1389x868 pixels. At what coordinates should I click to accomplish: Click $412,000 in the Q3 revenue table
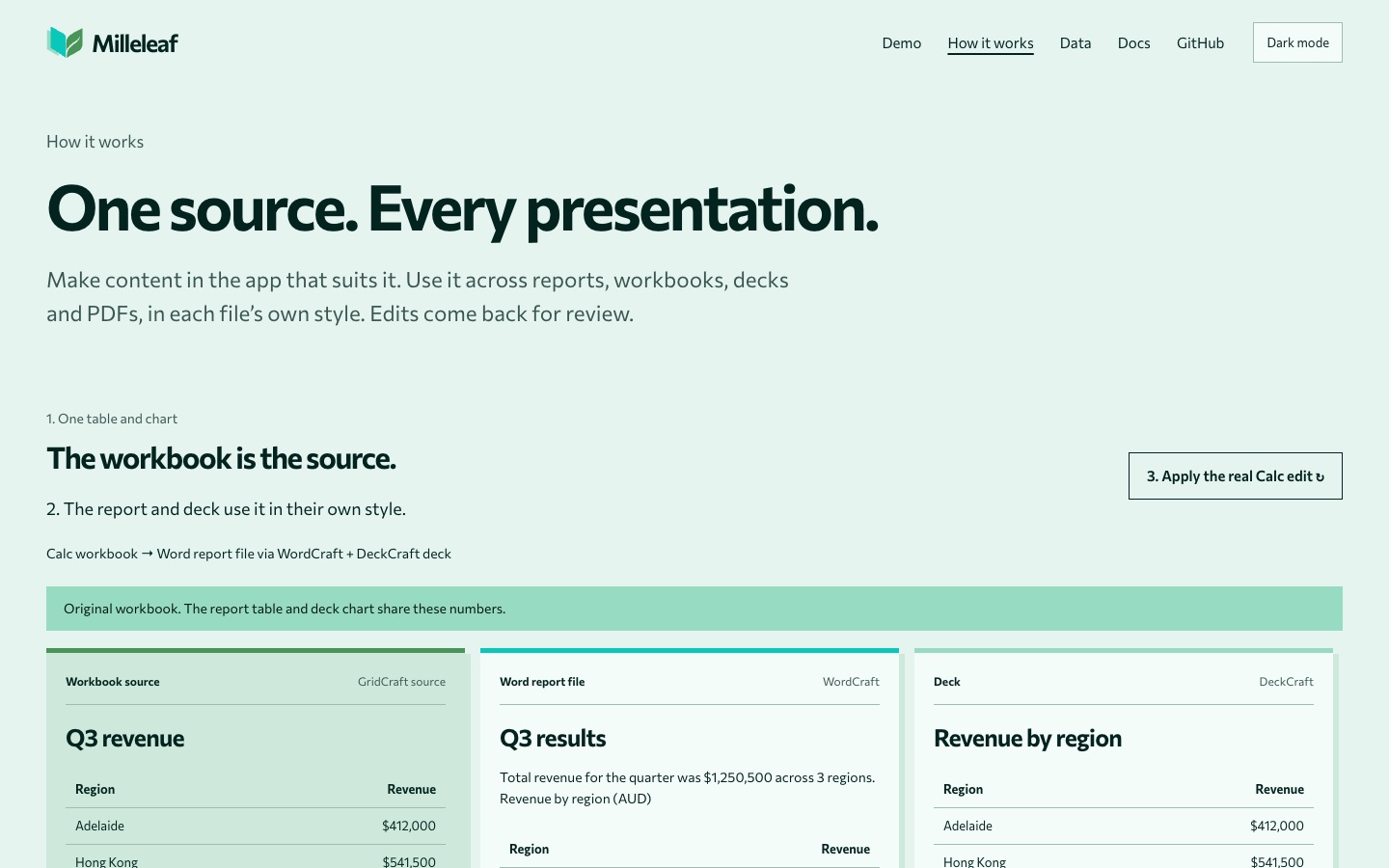point(409,826)
